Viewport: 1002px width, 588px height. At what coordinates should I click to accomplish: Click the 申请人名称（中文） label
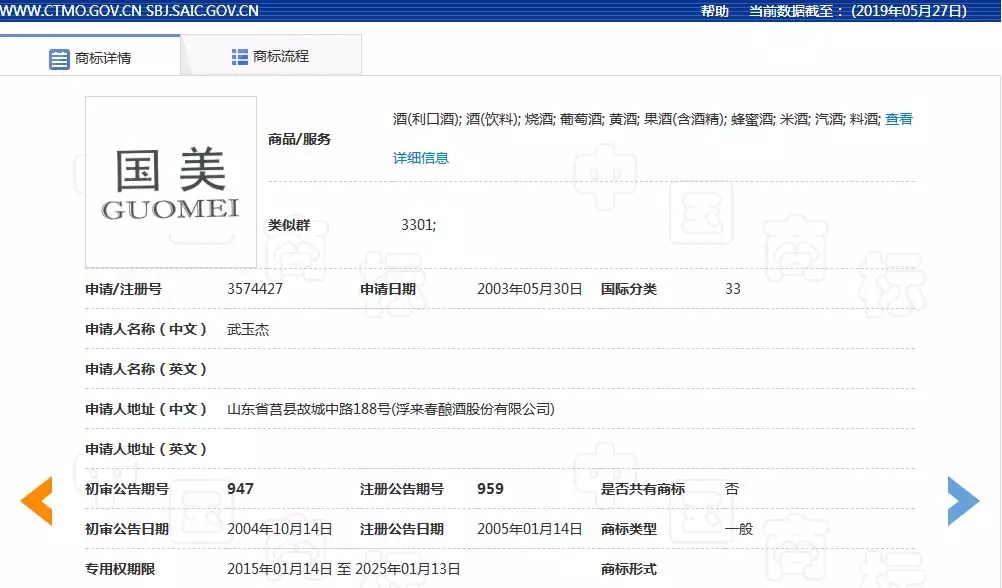146,329
